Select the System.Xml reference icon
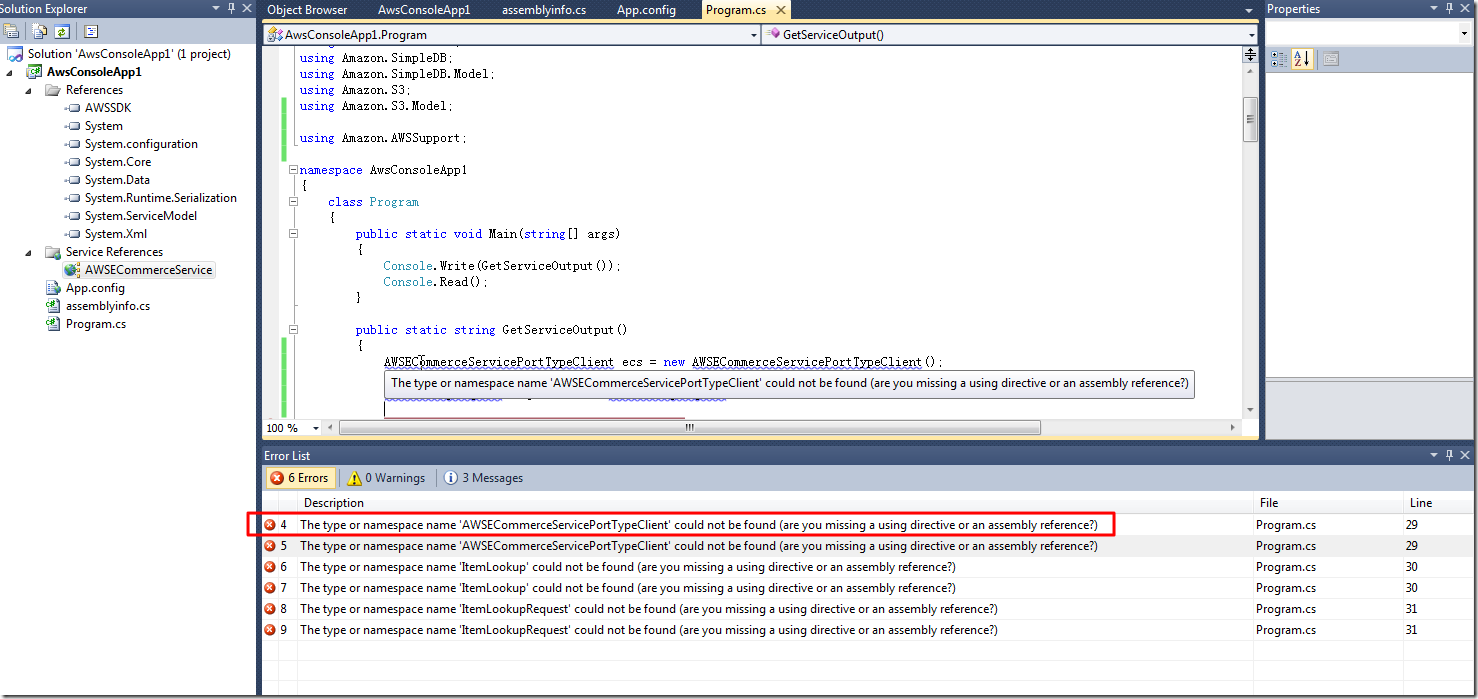 pyautogui.click(x=72, y=234)
